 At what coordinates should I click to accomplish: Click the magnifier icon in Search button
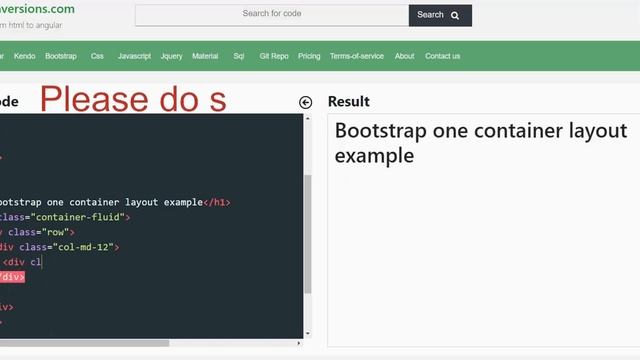pyautogui.click(x=455, y=16)
